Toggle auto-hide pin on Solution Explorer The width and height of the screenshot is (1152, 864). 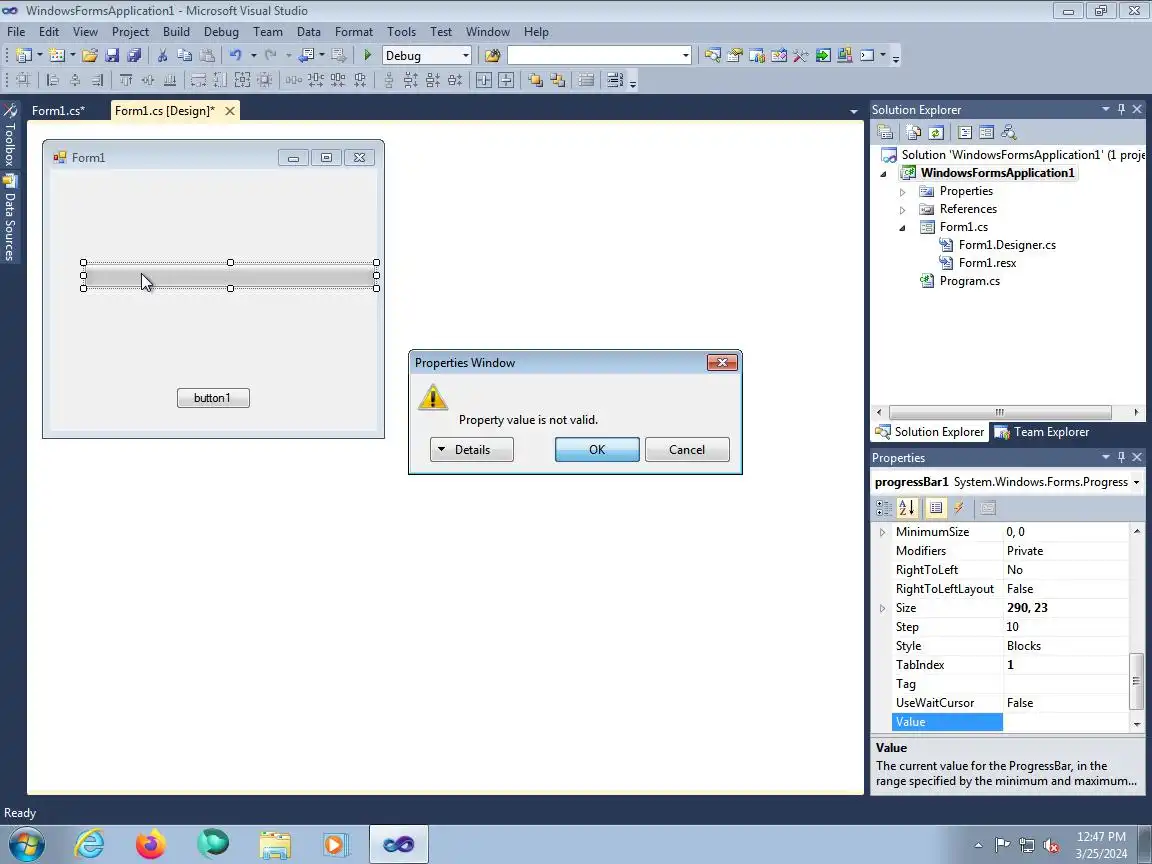[1121, 109]
